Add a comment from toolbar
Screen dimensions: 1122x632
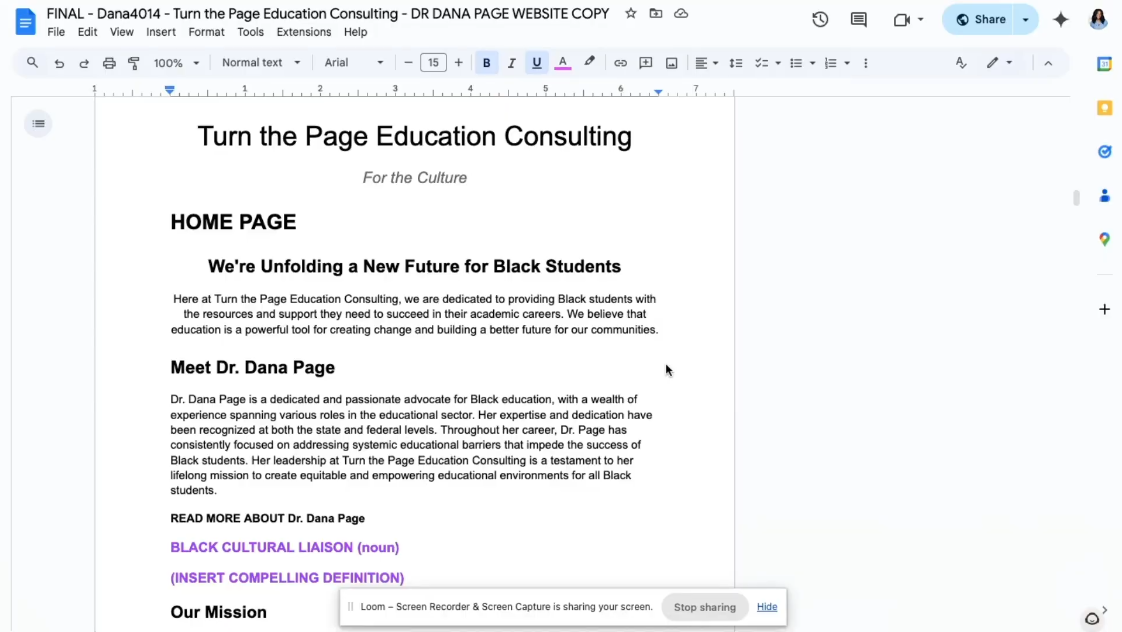645,63
